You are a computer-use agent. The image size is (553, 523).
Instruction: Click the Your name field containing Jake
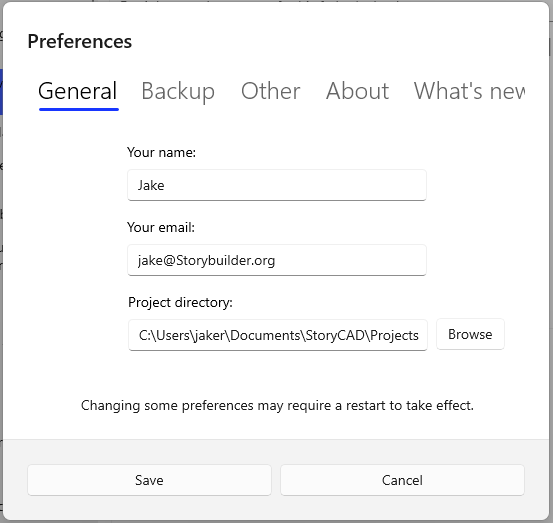pyautogui.click(x=277, y=185)
